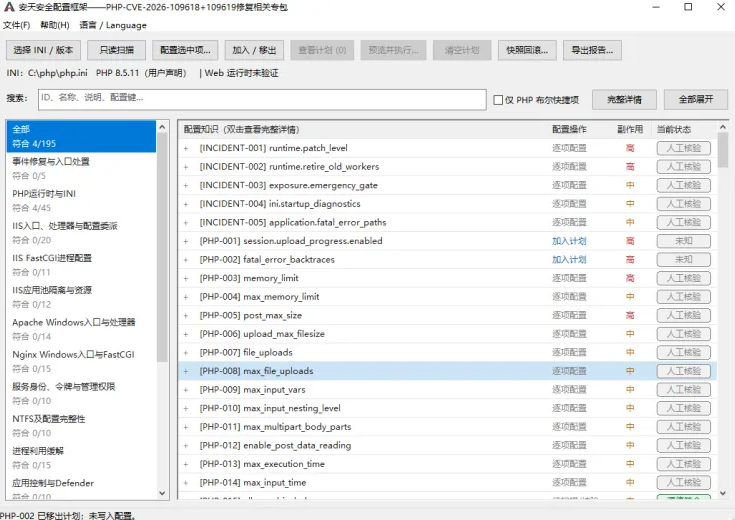This screenshot has height=520, width=735.
Task: Expand the PHP-001 session.upload_progress.enabled row
Action: point(186,241)
